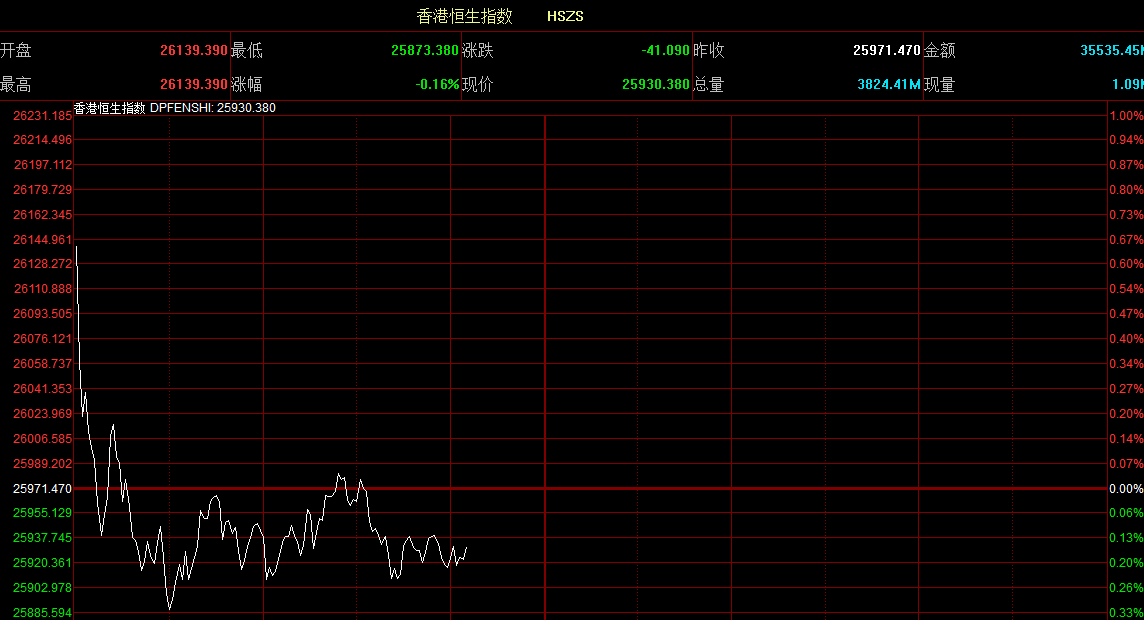Select the 昨收 value in header row
The width and height of the screenshot is (1144, 620).
886,50
